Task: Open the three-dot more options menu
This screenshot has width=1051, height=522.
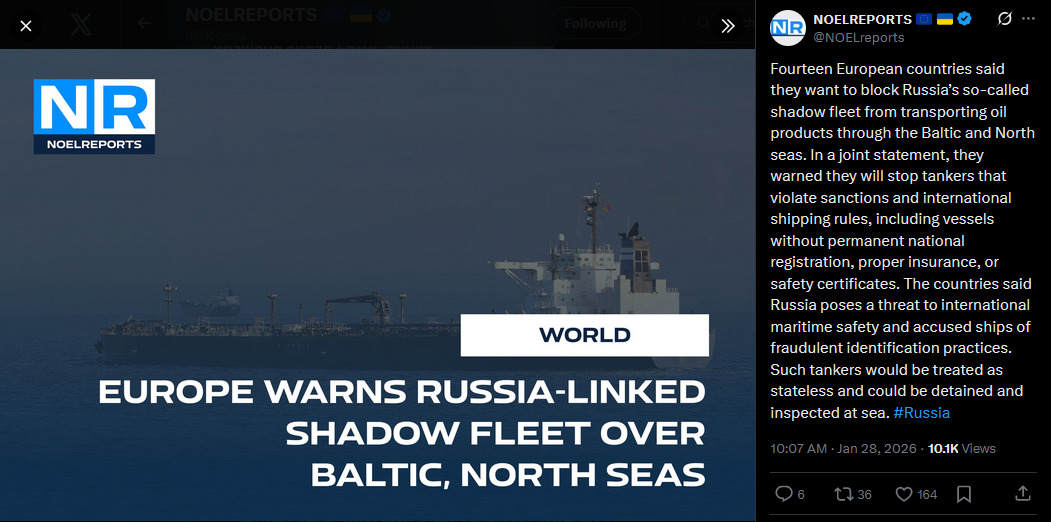Action: click(x=1028, y=19)
